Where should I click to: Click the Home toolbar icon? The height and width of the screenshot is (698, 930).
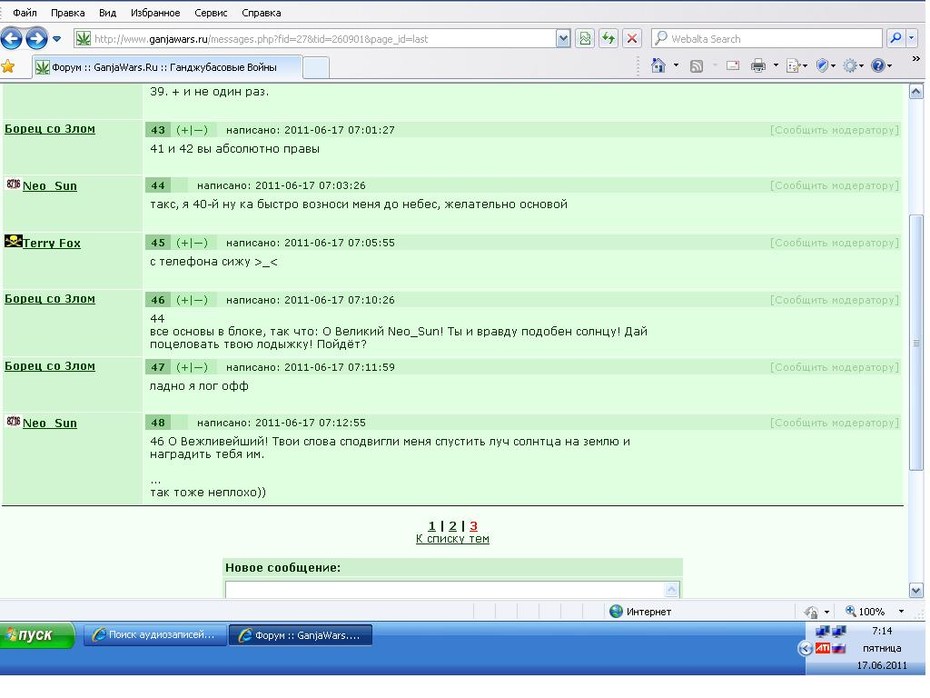click(658, 65)
